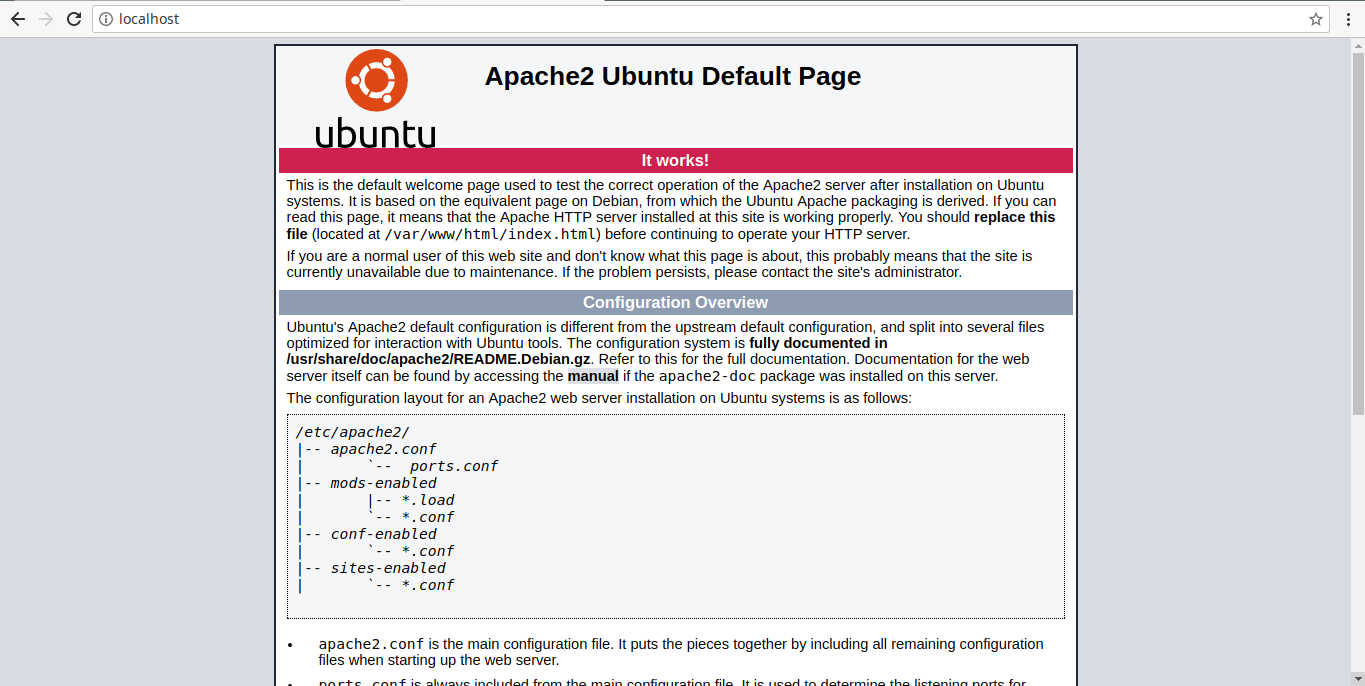1365x686 pixels.
Task: Bookmark this page with the star icon
Action: pos(1316,19)
